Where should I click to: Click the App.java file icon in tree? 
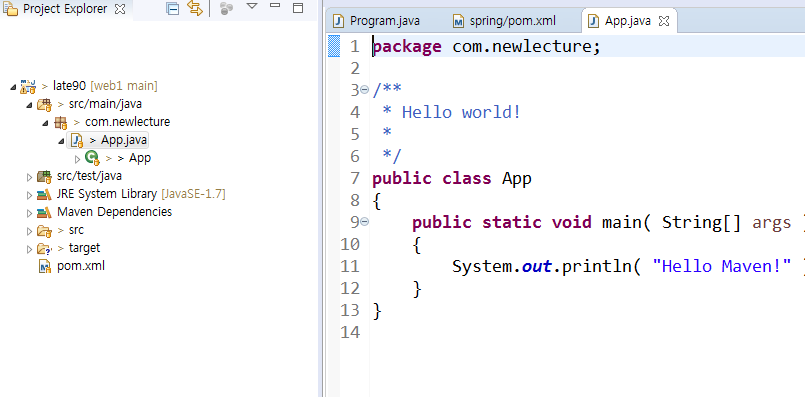click(x=77, y=140)
